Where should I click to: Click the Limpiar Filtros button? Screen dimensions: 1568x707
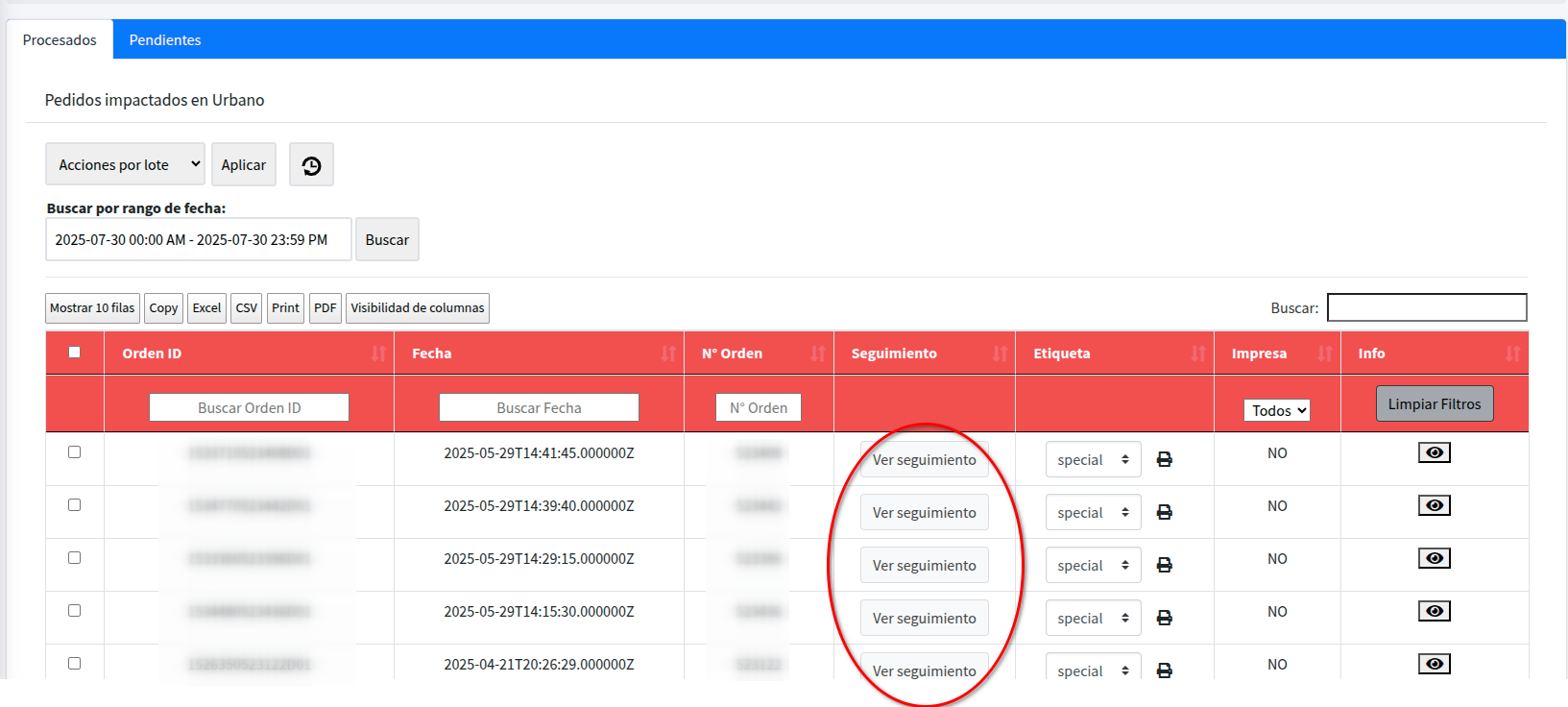[1434, 404]
